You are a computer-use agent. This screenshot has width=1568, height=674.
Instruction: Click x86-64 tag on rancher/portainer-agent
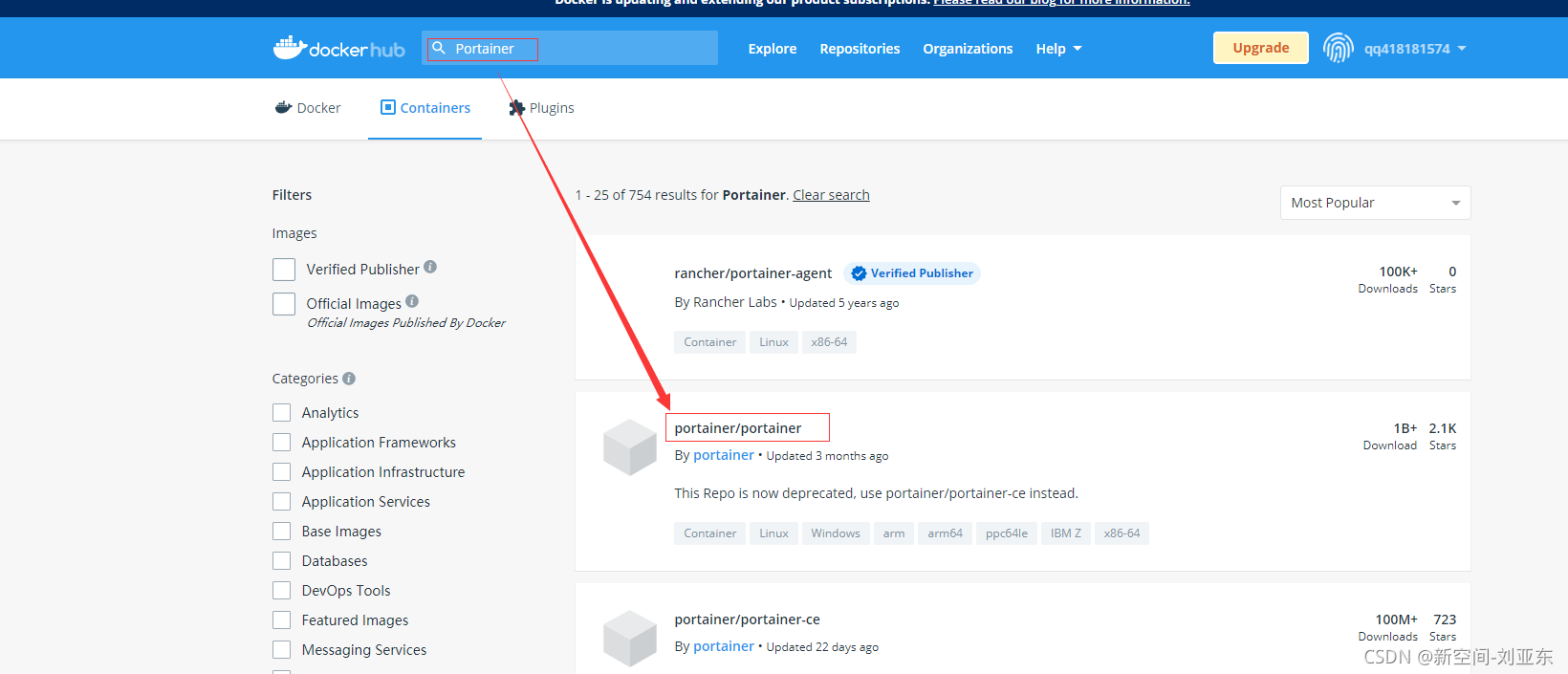click(x=829, y=342)
